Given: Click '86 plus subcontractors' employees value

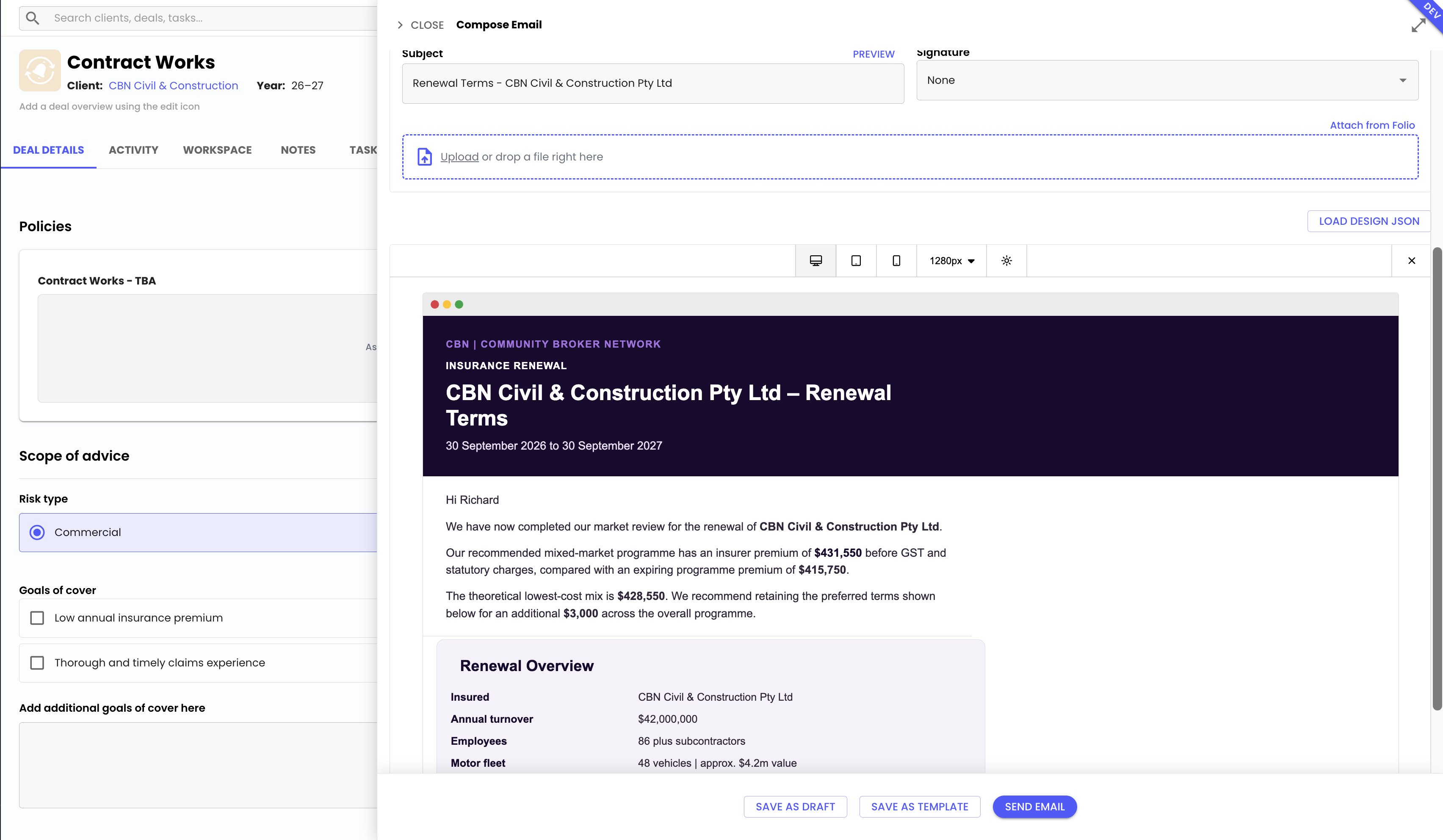Looking at the screenshot, I should pos(691,741).
